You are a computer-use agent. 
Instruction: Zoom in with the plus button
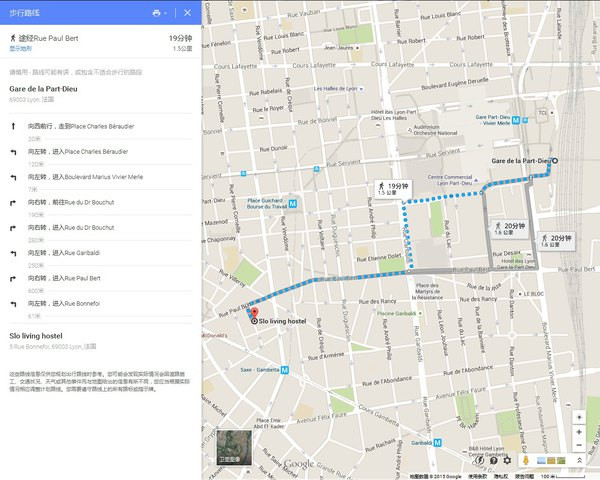579,432
